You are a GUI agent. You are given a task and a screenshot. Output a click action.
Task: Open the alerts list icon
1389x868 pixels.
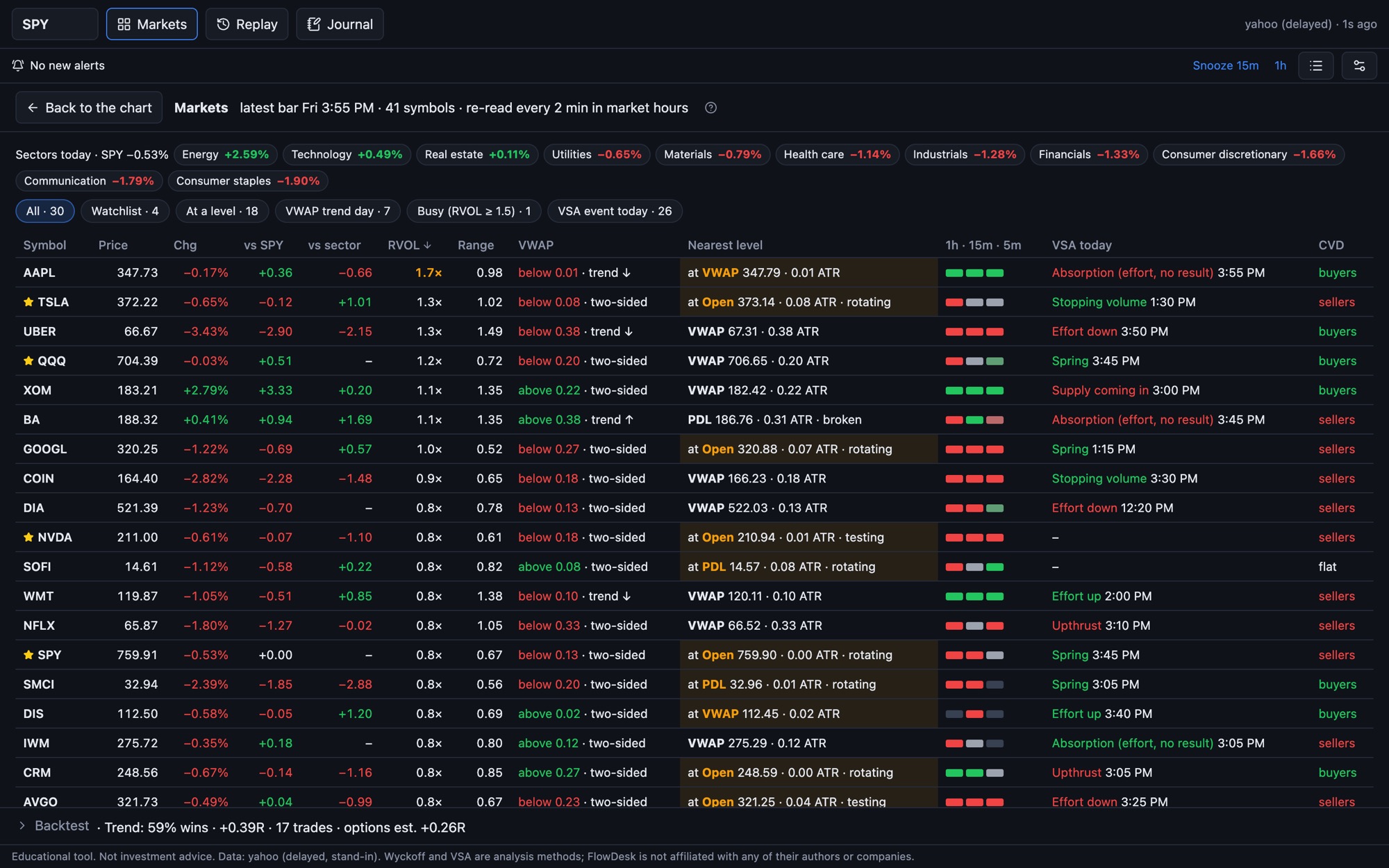1315,66
